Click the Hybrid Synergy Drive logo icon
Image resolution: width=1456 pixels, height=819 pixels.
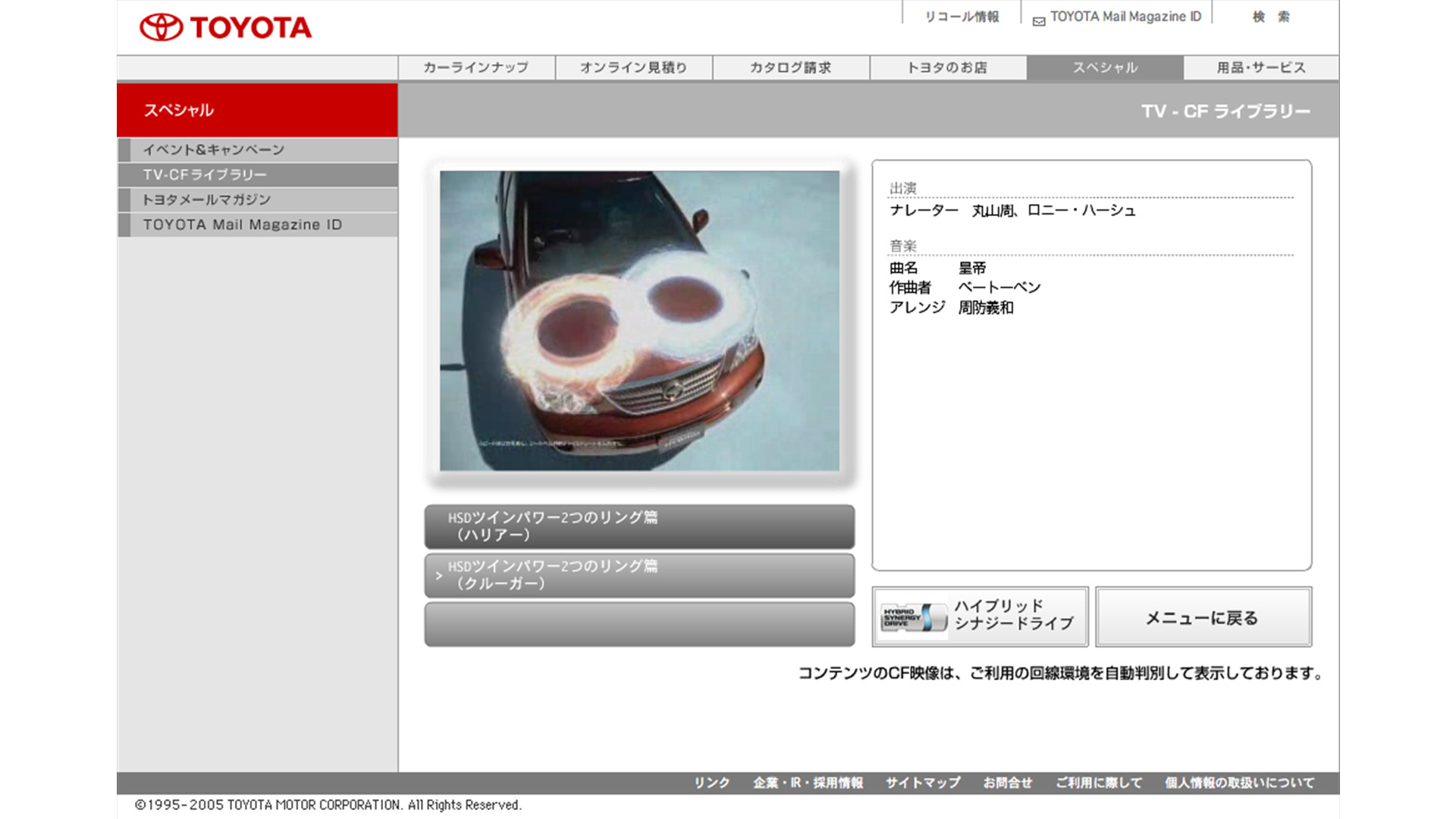point(914,617)
